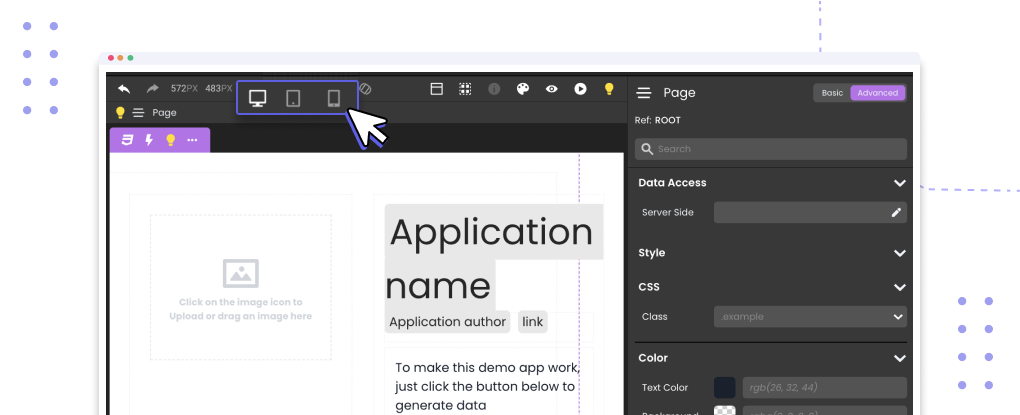Click the CSS3 icon on the purple tab
The image size is (1020, 415).
pos(128,140)
